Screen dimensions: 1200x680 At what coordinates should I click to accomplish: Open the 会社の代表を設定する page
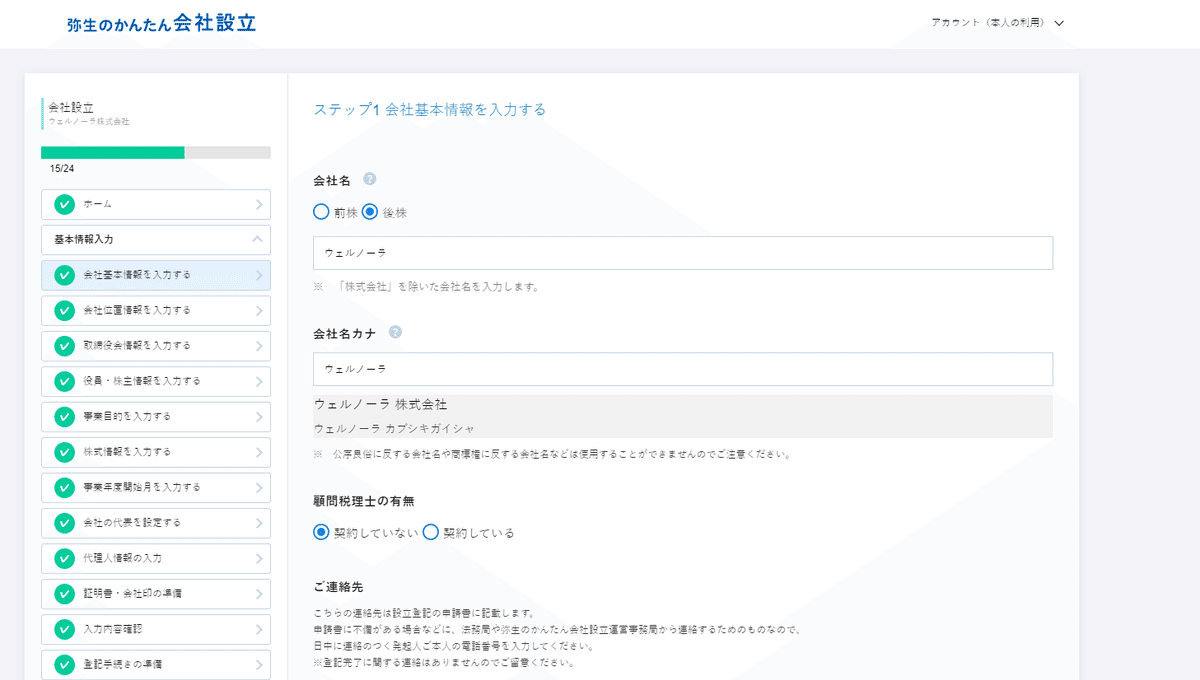click(155, 522)
